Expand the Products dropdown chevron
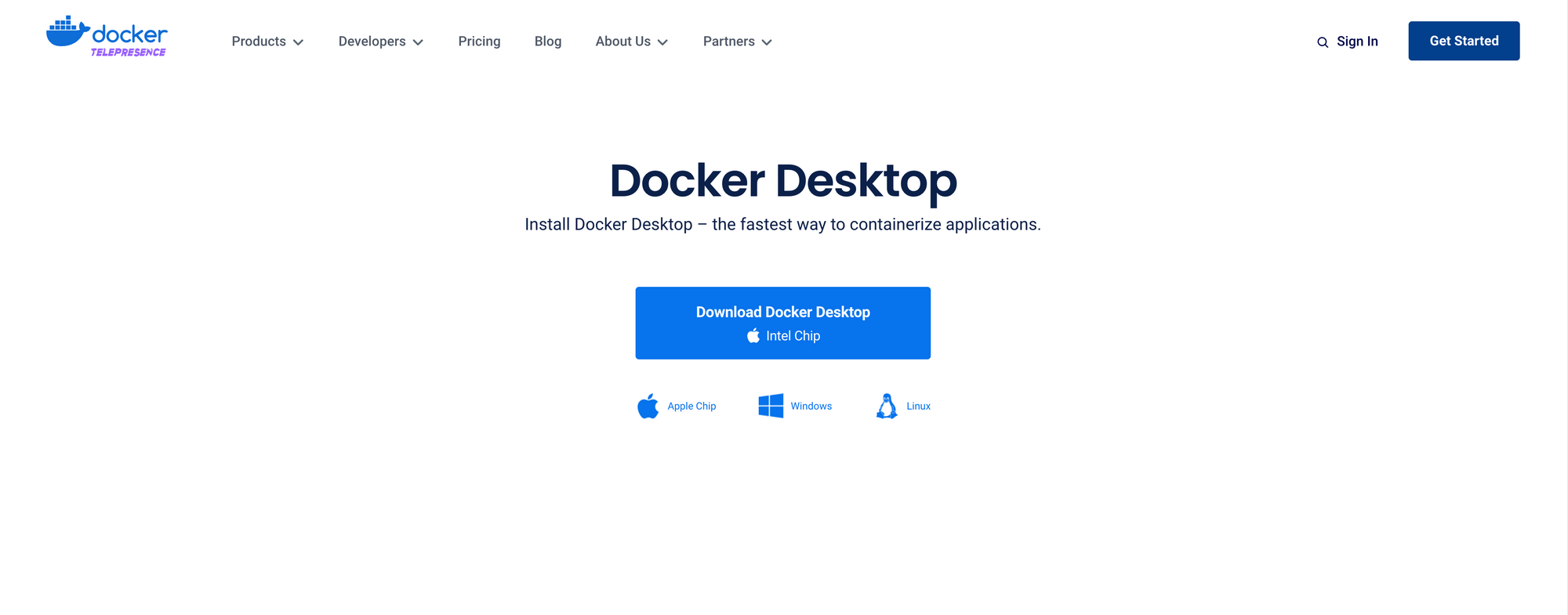The height and width of the screenshot is (615, 1568). tap(298, 42)
